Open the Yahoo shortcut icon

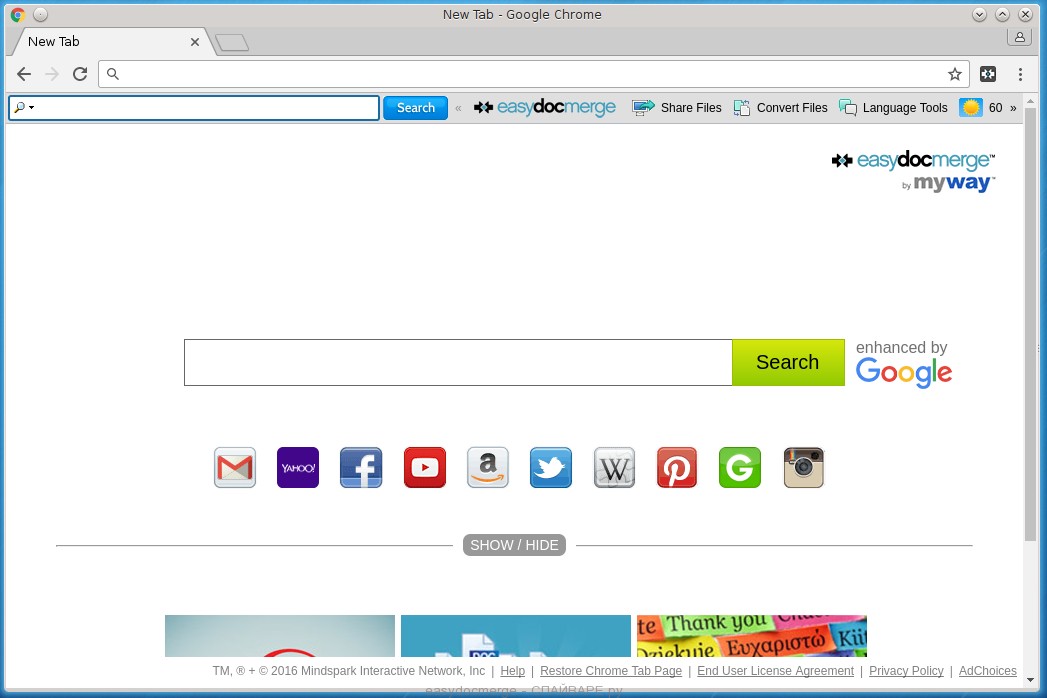[297, 467]
